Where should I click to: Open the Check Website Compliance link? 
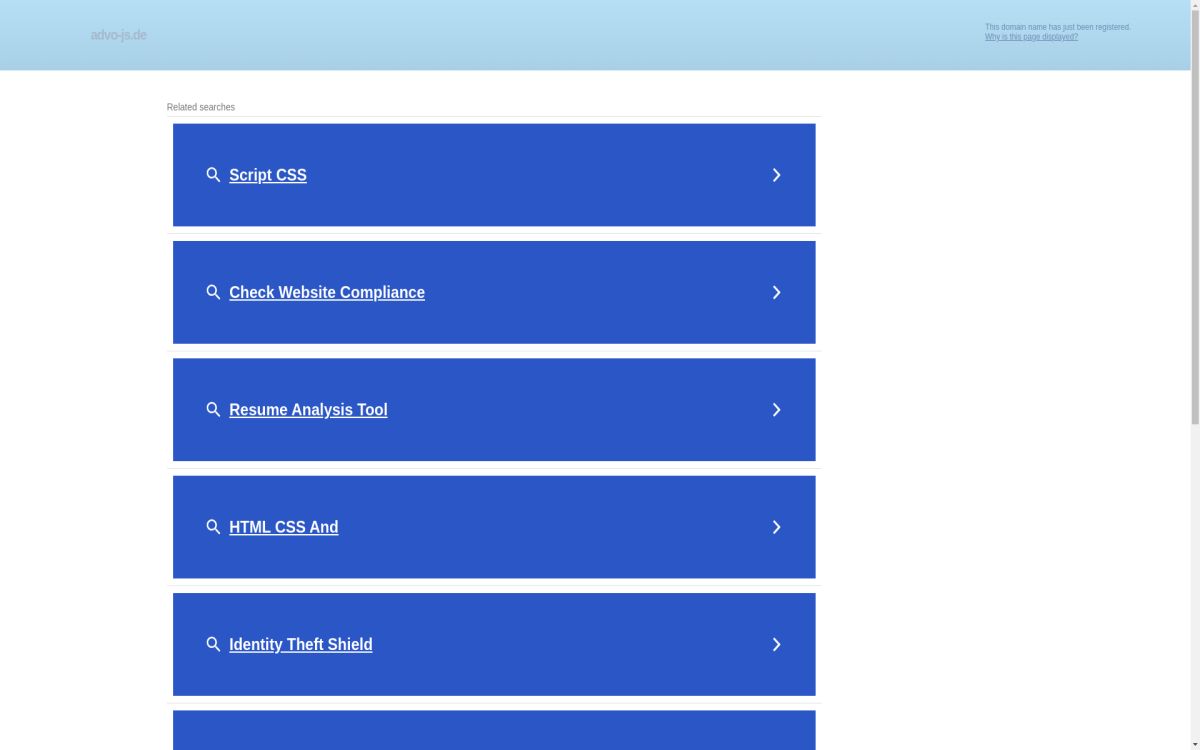(327, 292)
